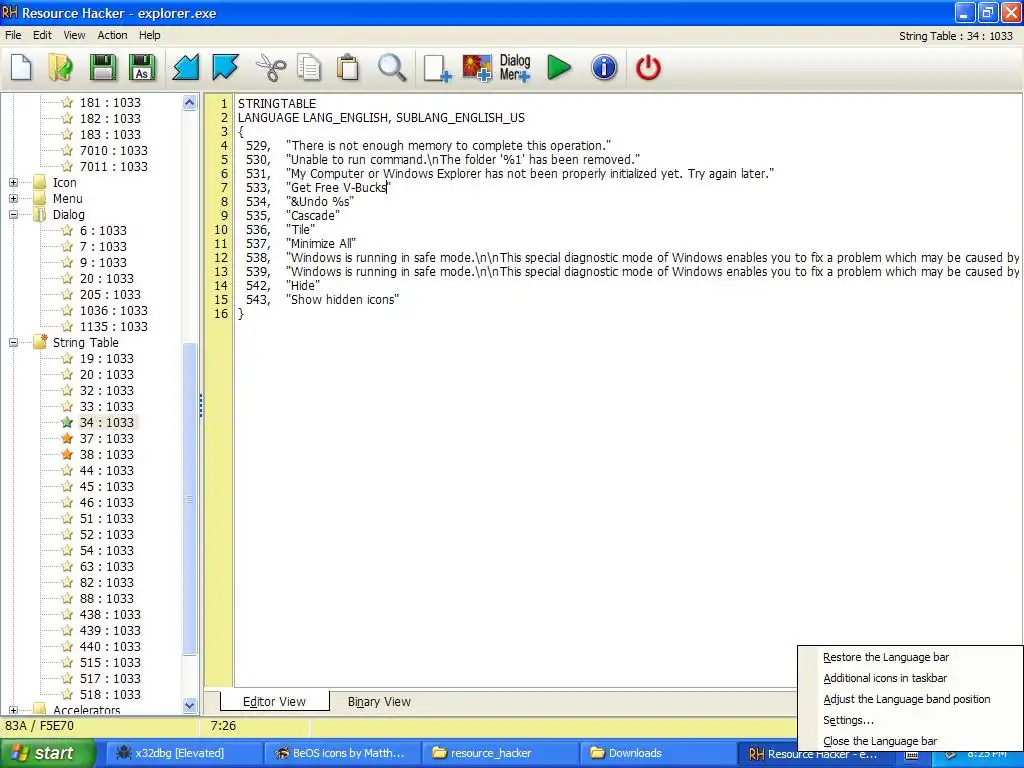Open the Edit menu
1024x768 pixels.
click(42, 35)
